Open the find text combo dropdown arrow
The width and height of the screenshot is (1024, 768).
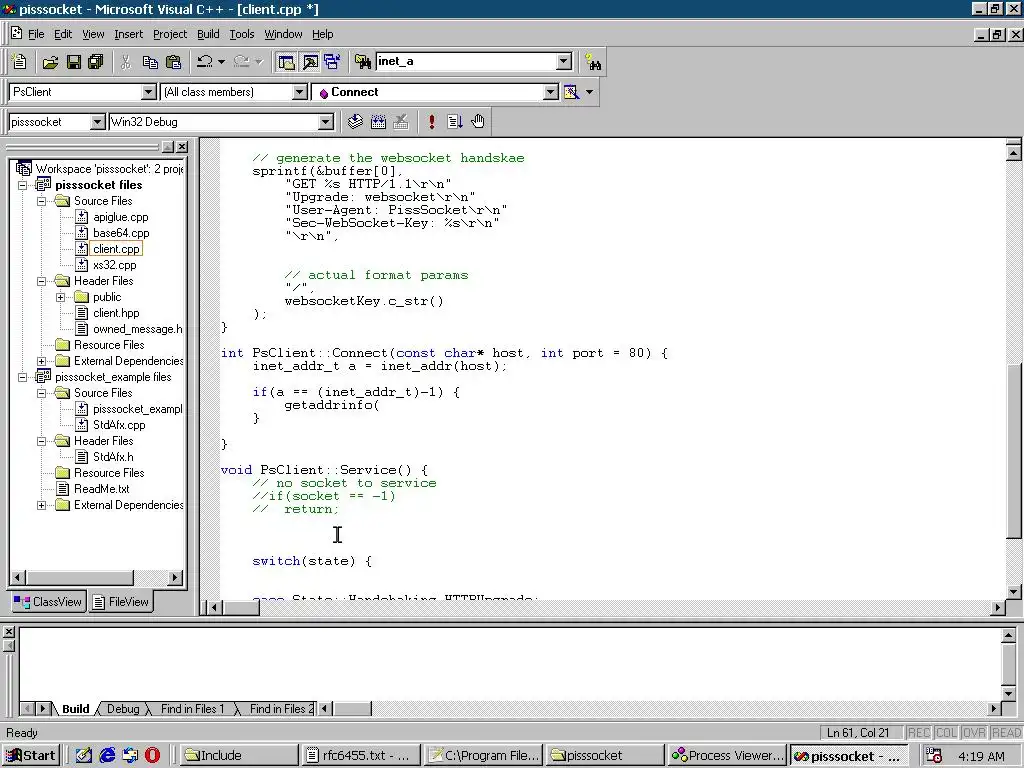[564, 61]
